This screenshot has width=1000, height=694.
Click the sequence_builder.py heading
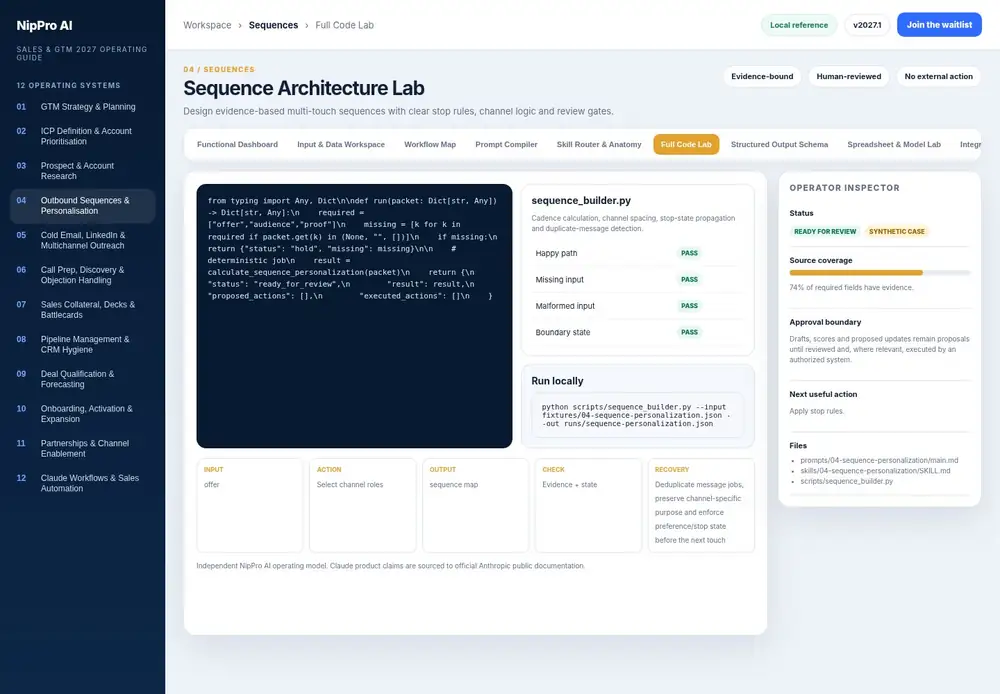pyautogui.click(x=581, y=200)
